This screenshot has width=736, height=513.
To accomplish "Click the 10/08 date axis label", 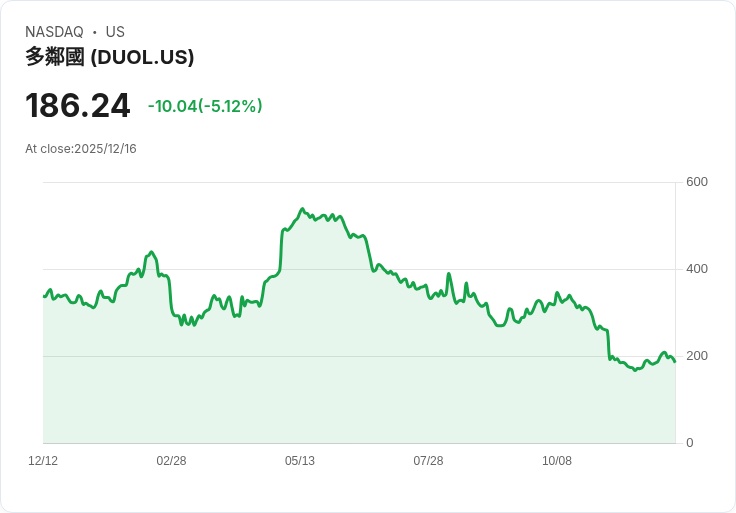I will point(557,460).
